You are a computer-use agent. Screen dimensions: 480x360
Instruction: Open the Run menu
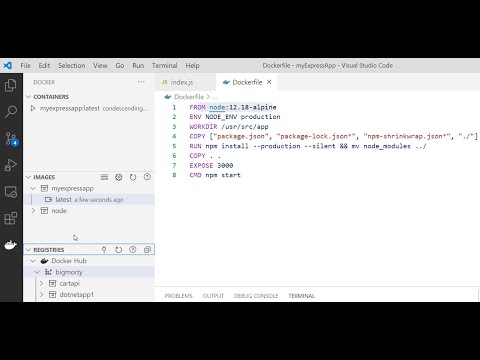pos(138,65)
